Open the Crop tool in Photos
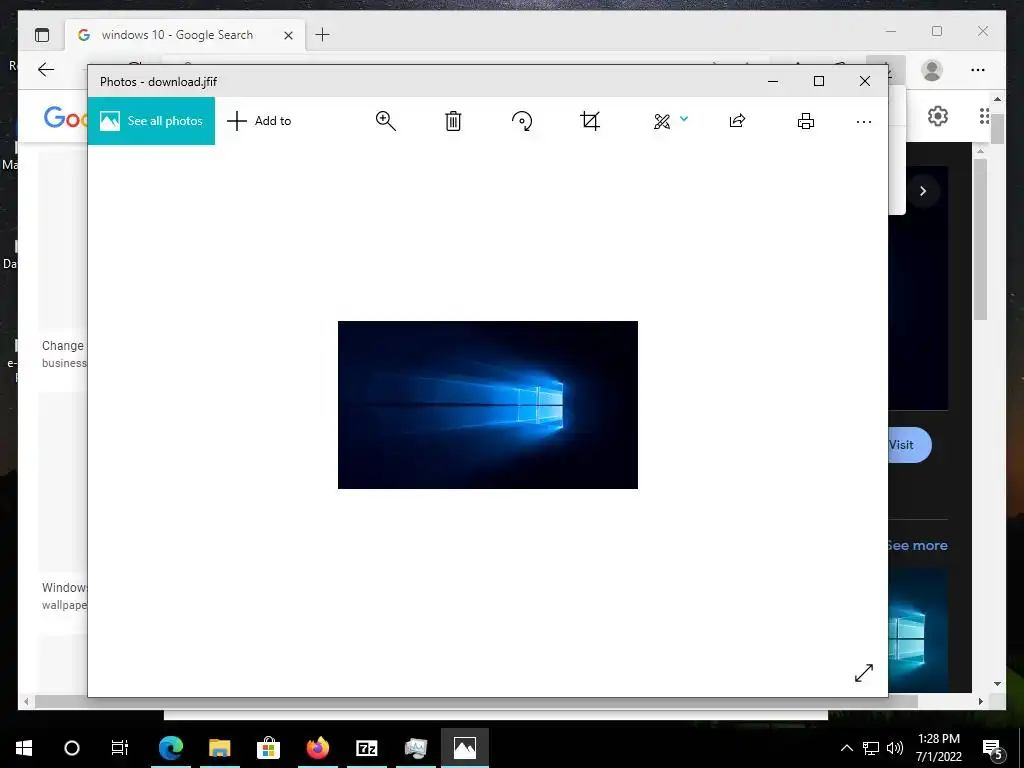1024x768 pixels. click(x=590, y=121)
